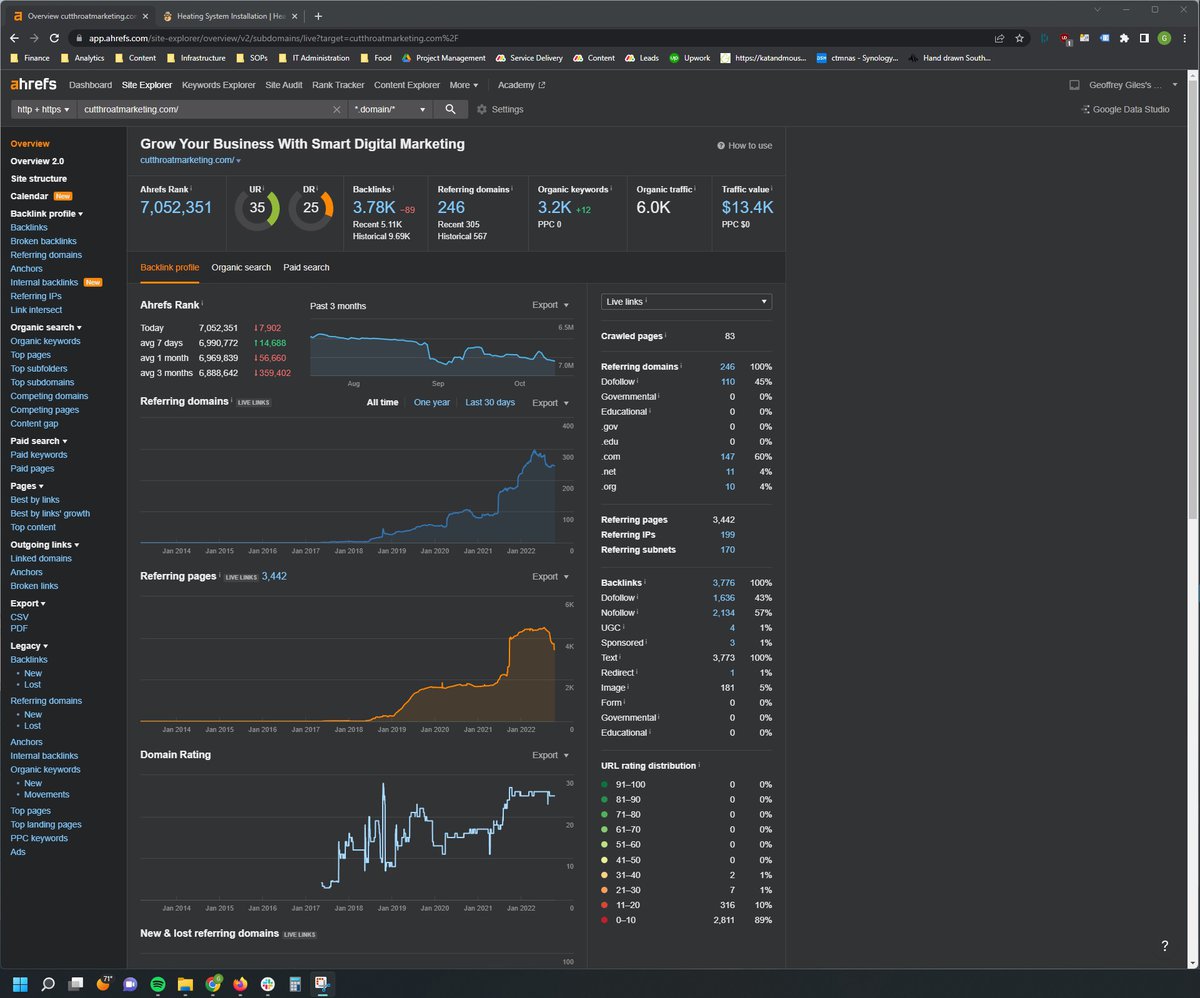Click the 2,134 Nofollow count
The height and width of the screenshot is (998, 1200).
724,612
